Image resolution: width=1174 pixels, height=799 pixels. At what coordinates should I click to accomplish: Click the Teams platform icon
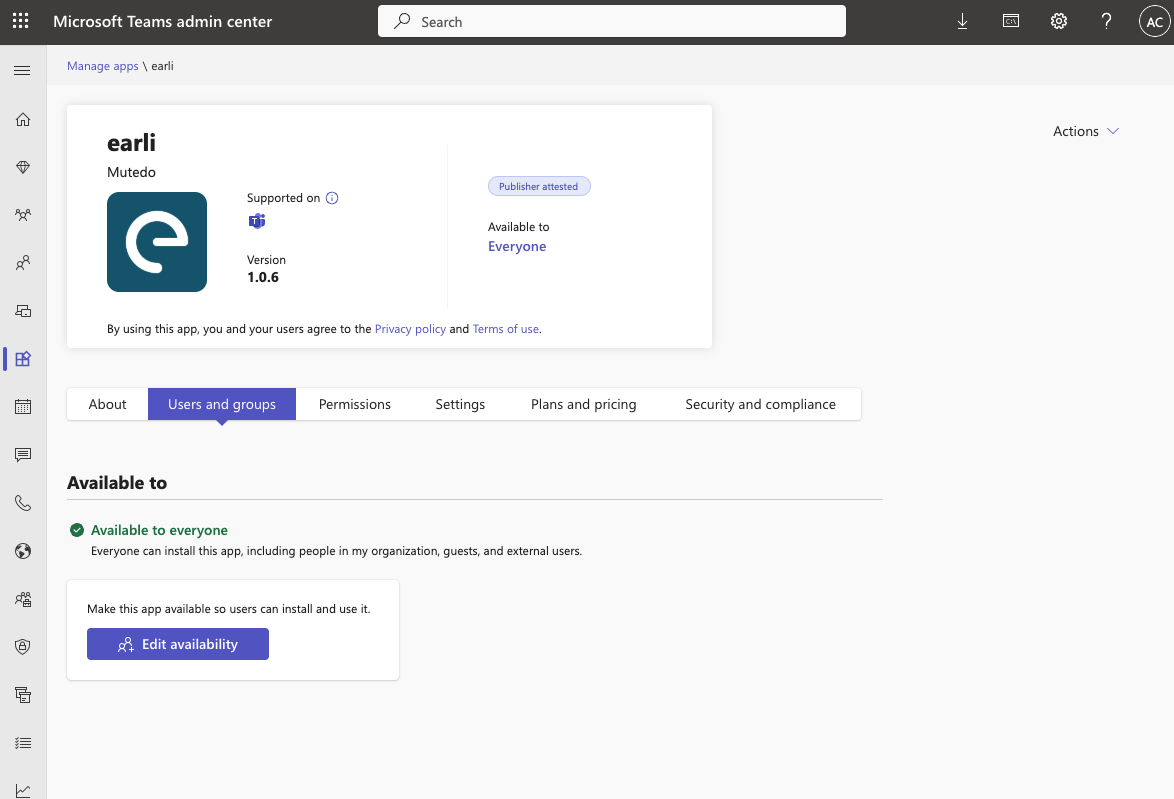(x=257, y=221)
